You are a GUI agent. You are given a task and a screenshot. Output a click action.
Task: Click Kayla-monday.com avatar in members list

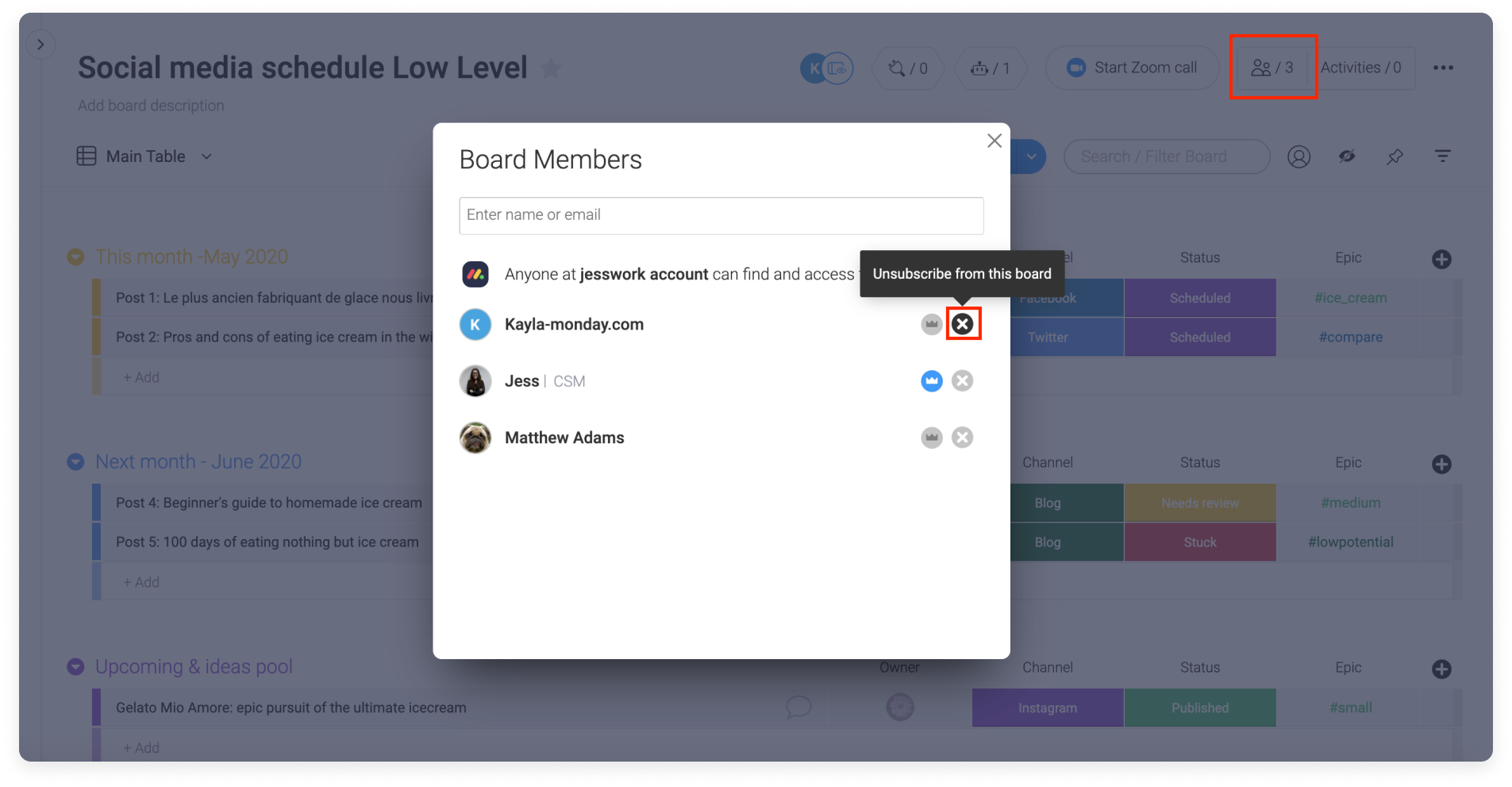[x=475, y=324]
